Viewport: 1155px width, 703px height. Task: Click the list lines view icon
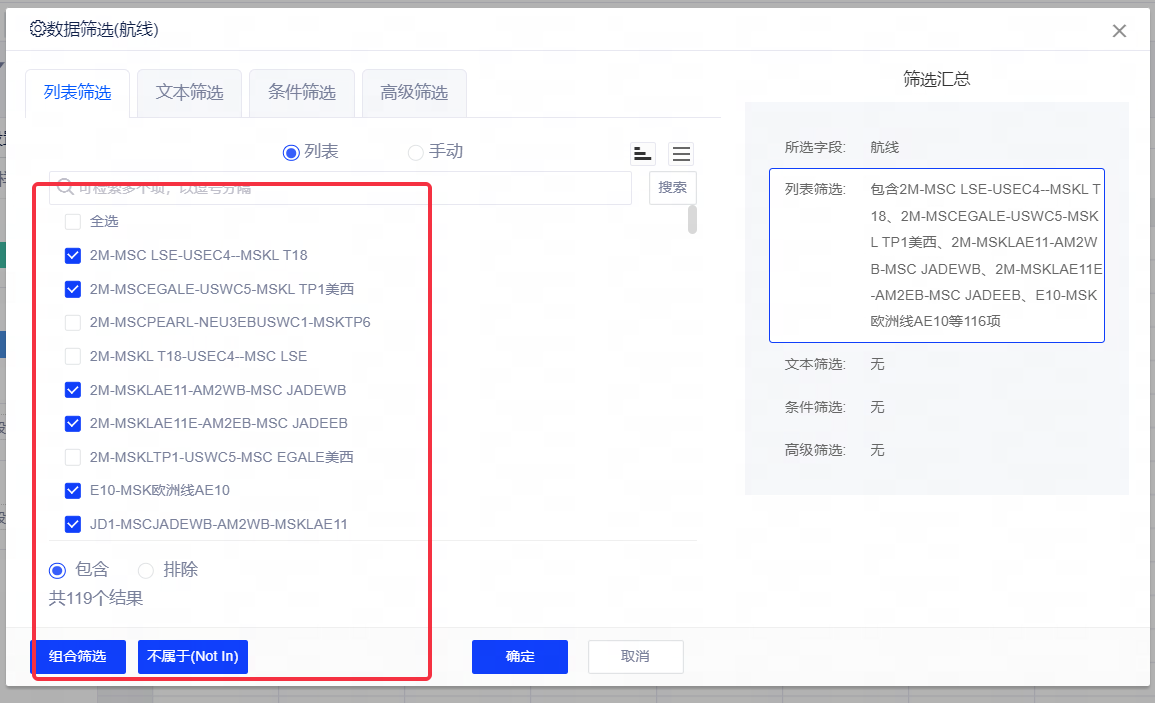coord(681,154)
